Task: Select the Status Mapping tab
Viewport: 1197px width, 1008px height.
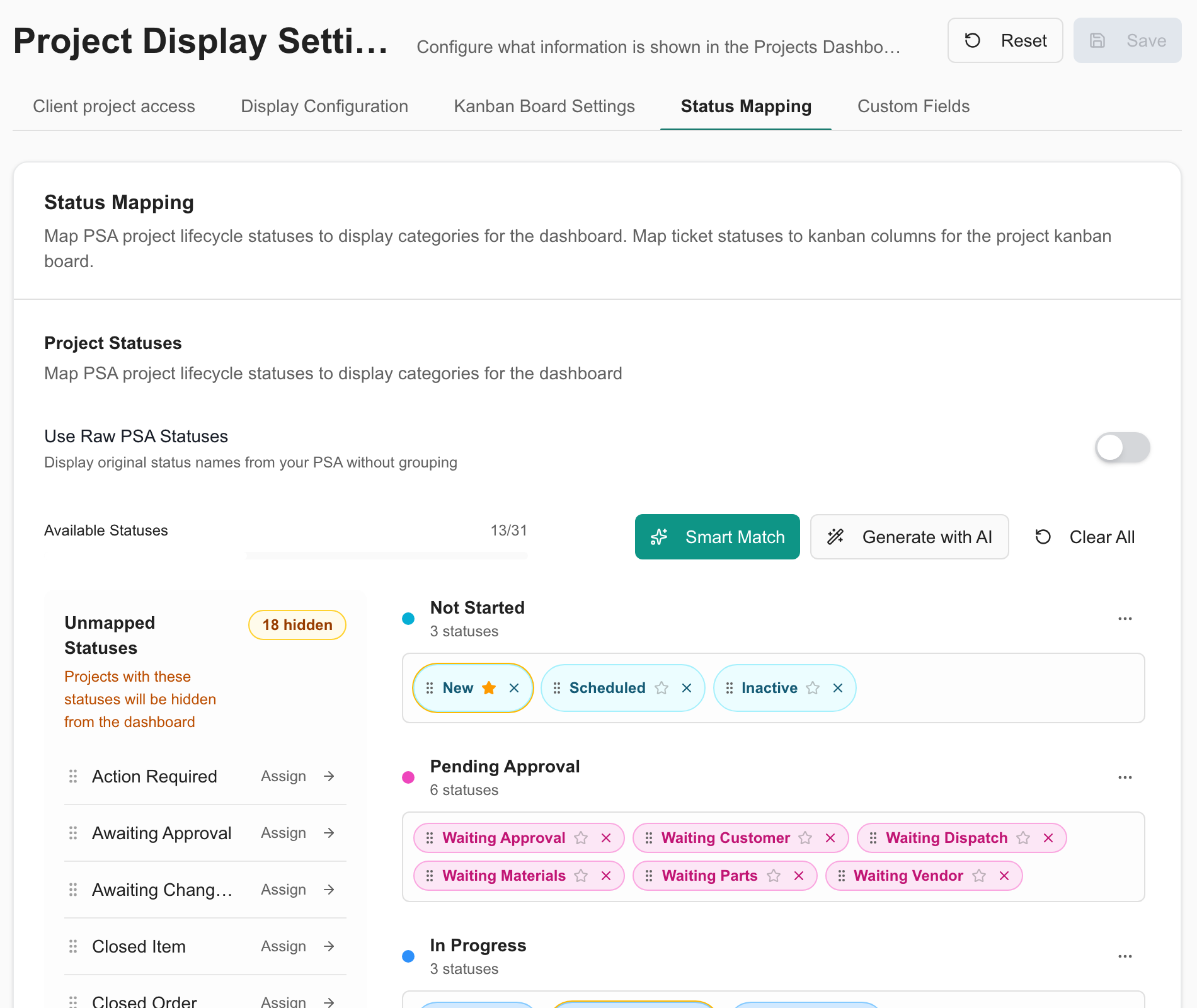Action: coord(746,106)
